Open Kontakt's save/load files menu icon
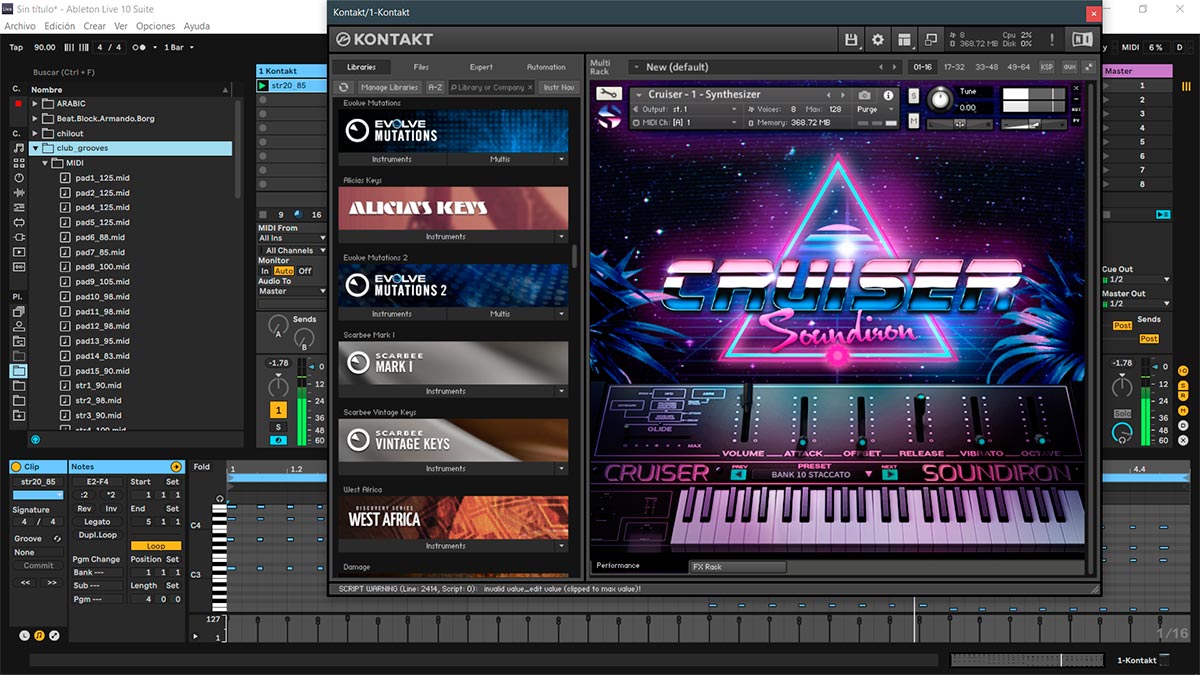Screen dimensions: 1200x675 [852, 39]
